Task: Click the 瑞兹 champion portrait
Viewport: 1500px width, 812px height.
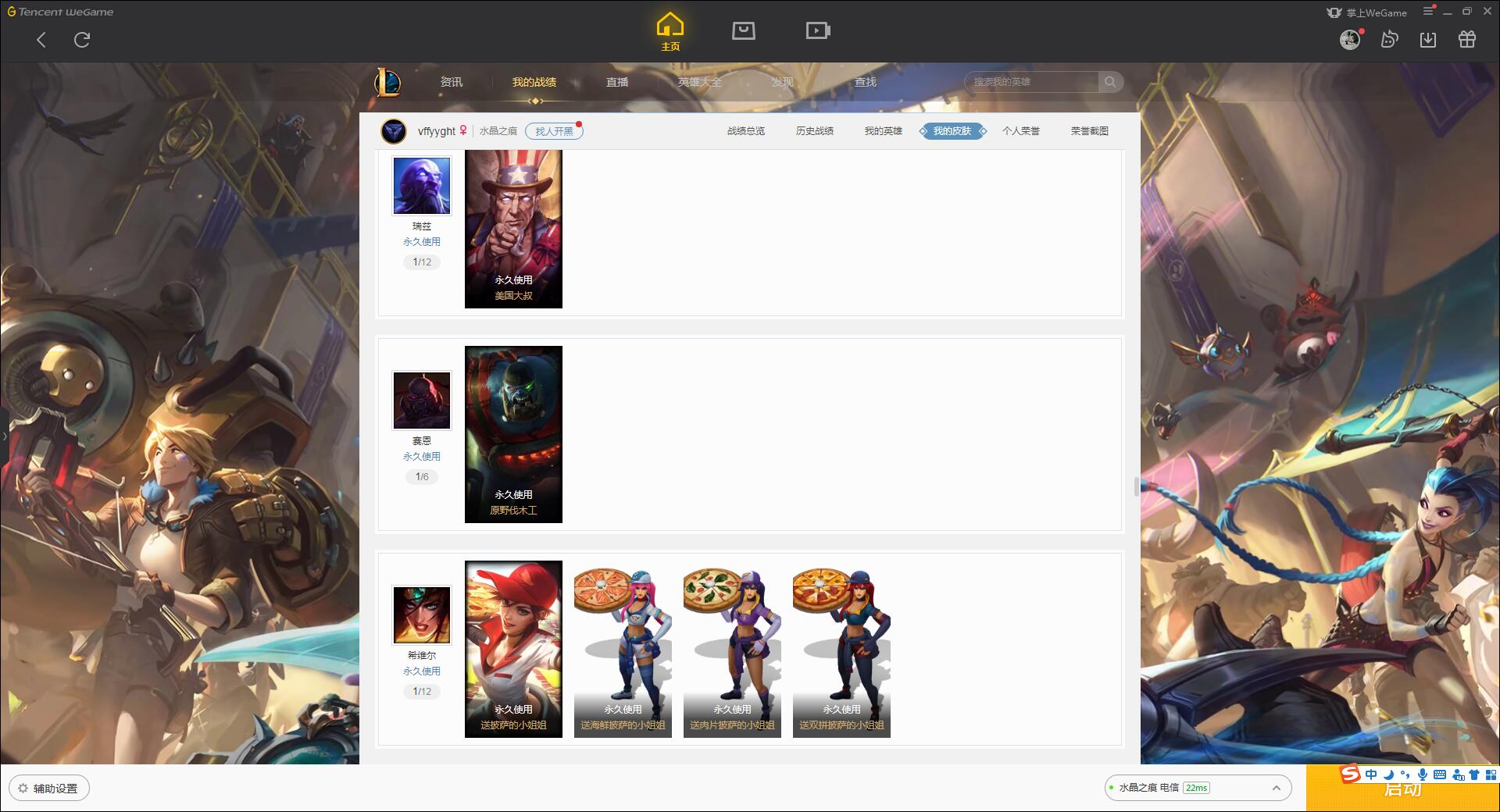Action: (422, 185)
